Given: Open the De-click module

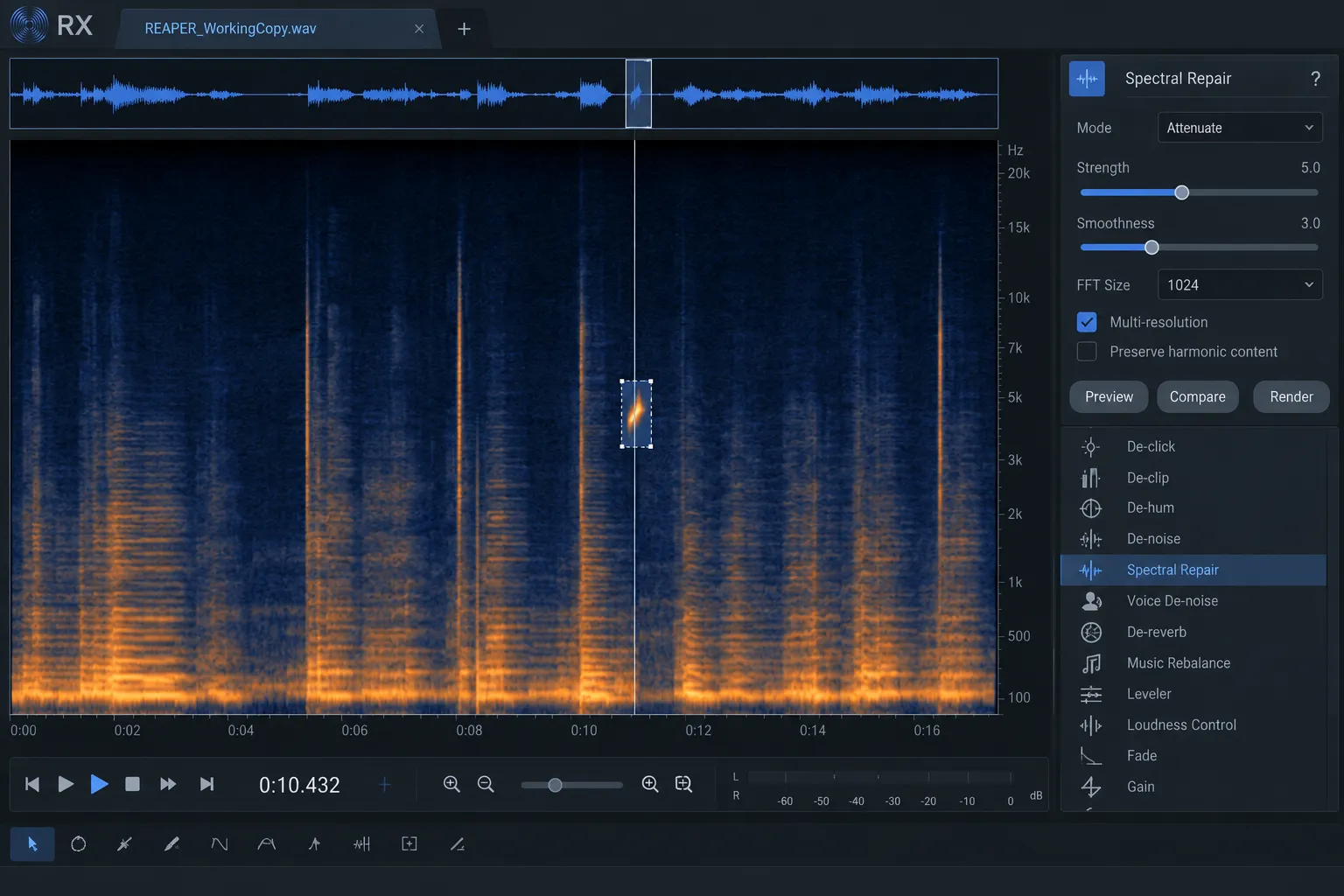Looking at the screenshot, I should coord(1193,446).
